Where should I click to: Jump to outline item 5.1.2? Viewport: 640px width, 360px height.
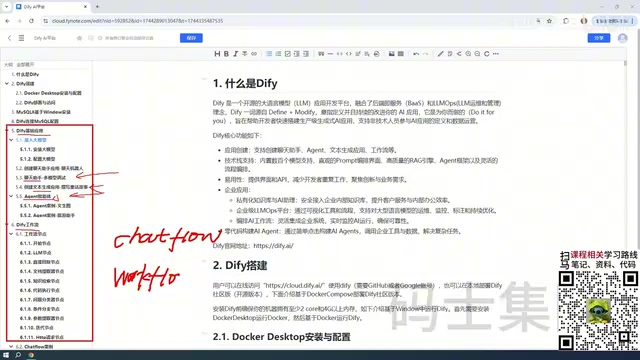coord(37,159)
